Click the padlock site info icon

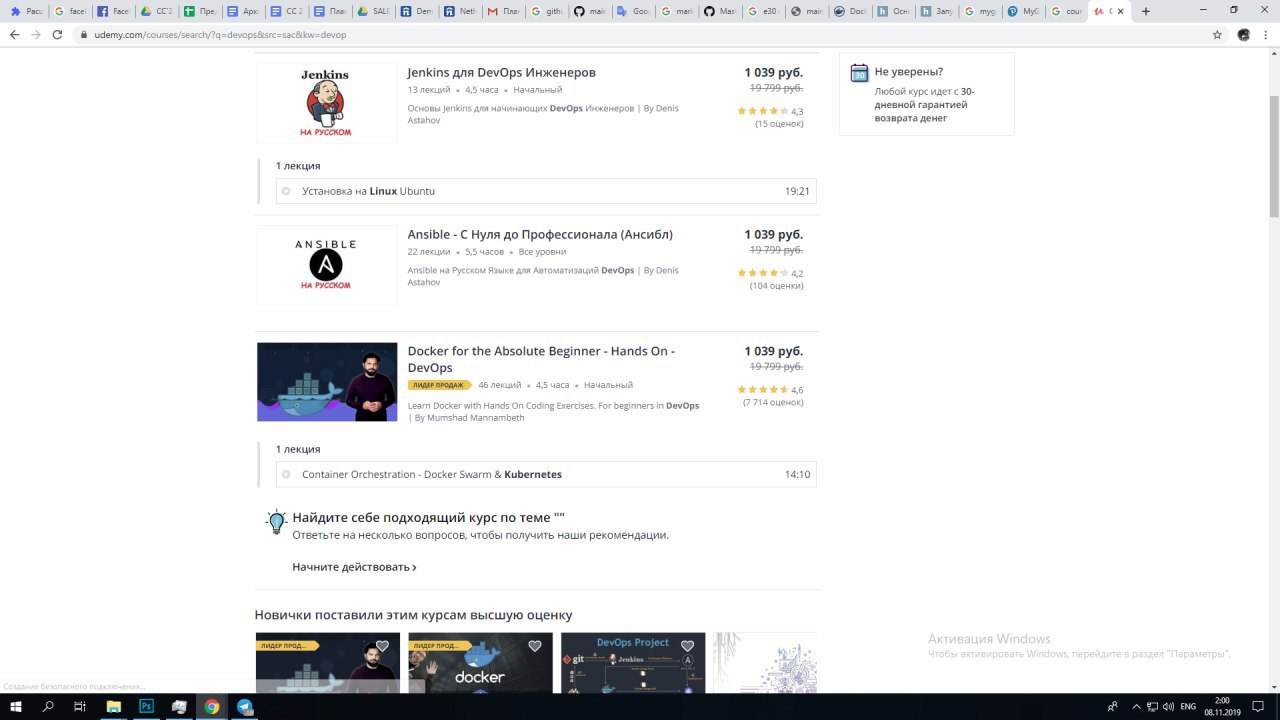(x=85, y=34)
